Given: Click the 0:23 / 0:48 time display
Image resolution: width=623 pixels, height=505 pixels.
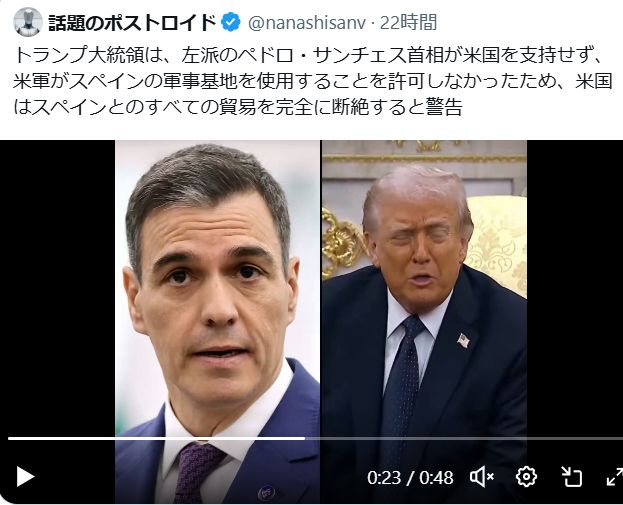Looking at the screenshot, I should coord(410,477).
